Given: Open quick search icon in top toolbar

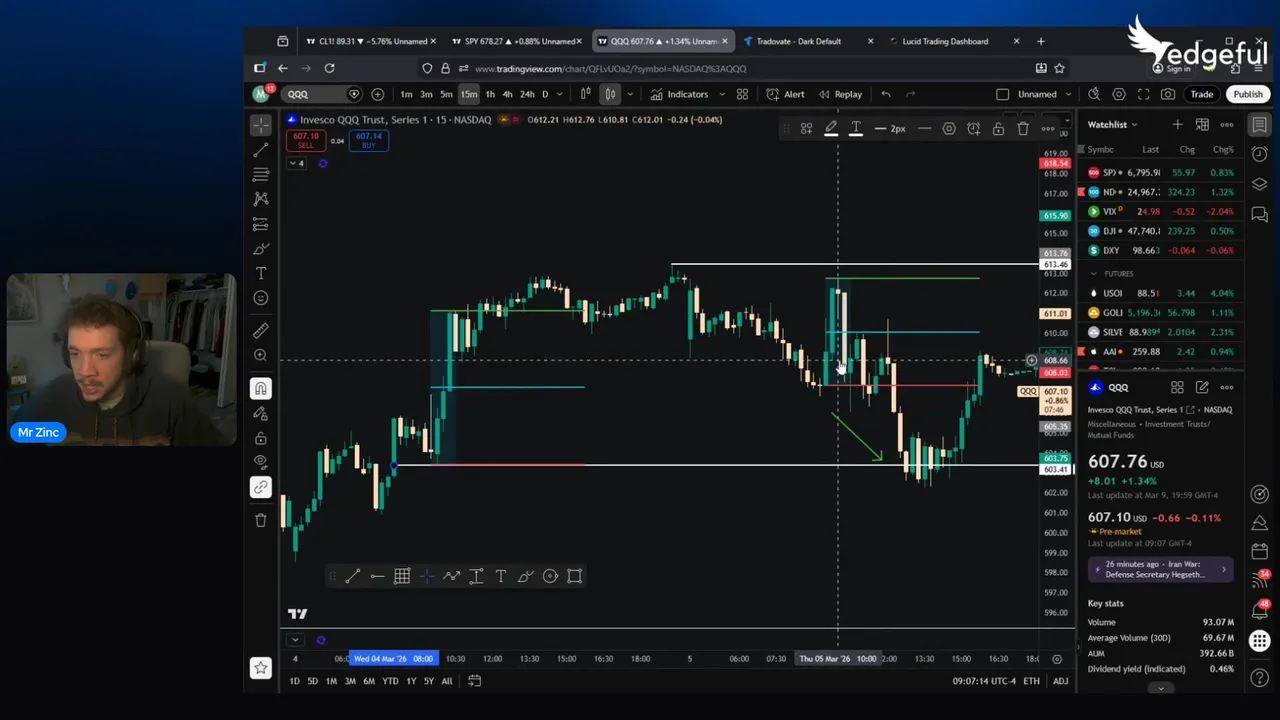Looking at the screenshot, I should (x=1094, y=94).
